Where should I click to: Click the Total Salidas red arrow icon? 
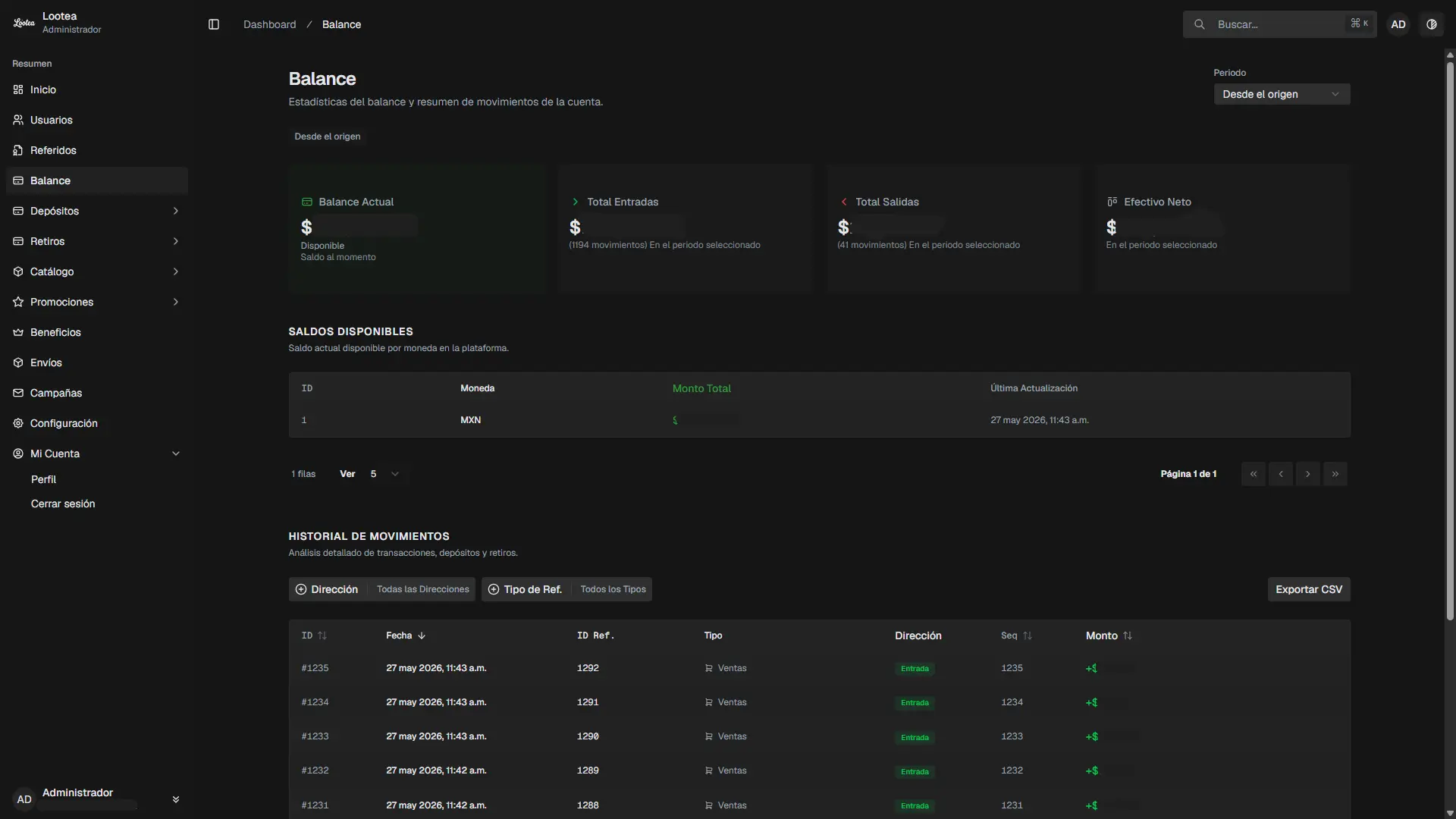(x=844, y=202)
